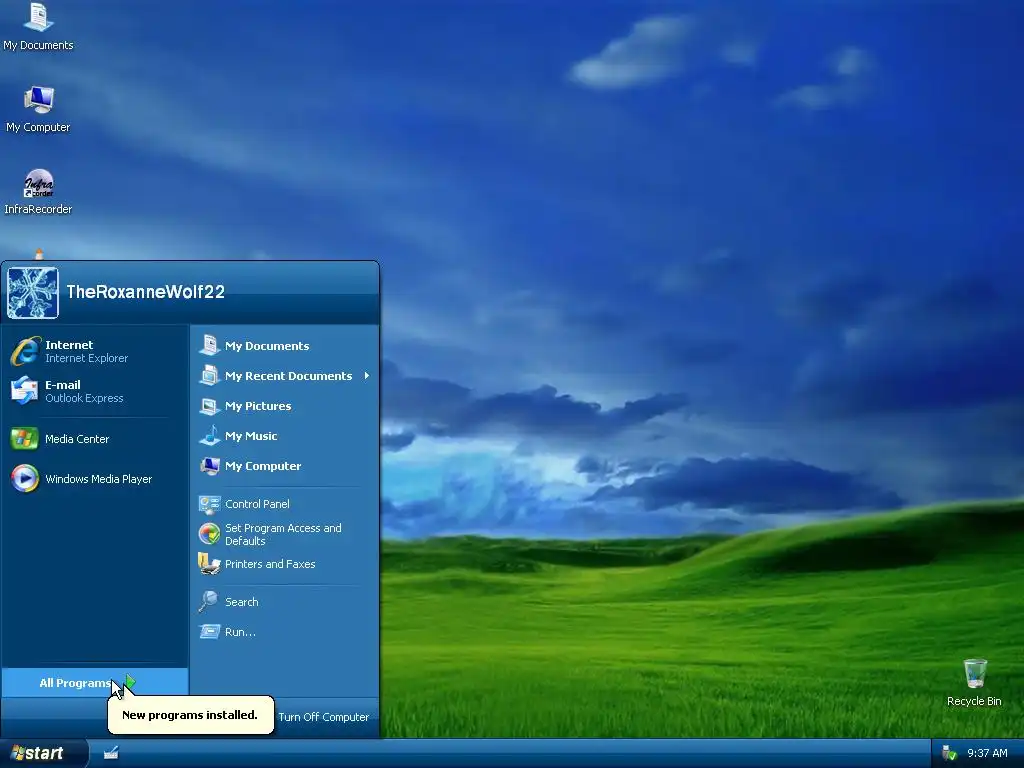Screen dimensions: 1024x768
Task: Expand the My Recent Documents submenu arrow
Action: (x=367, y=376)
